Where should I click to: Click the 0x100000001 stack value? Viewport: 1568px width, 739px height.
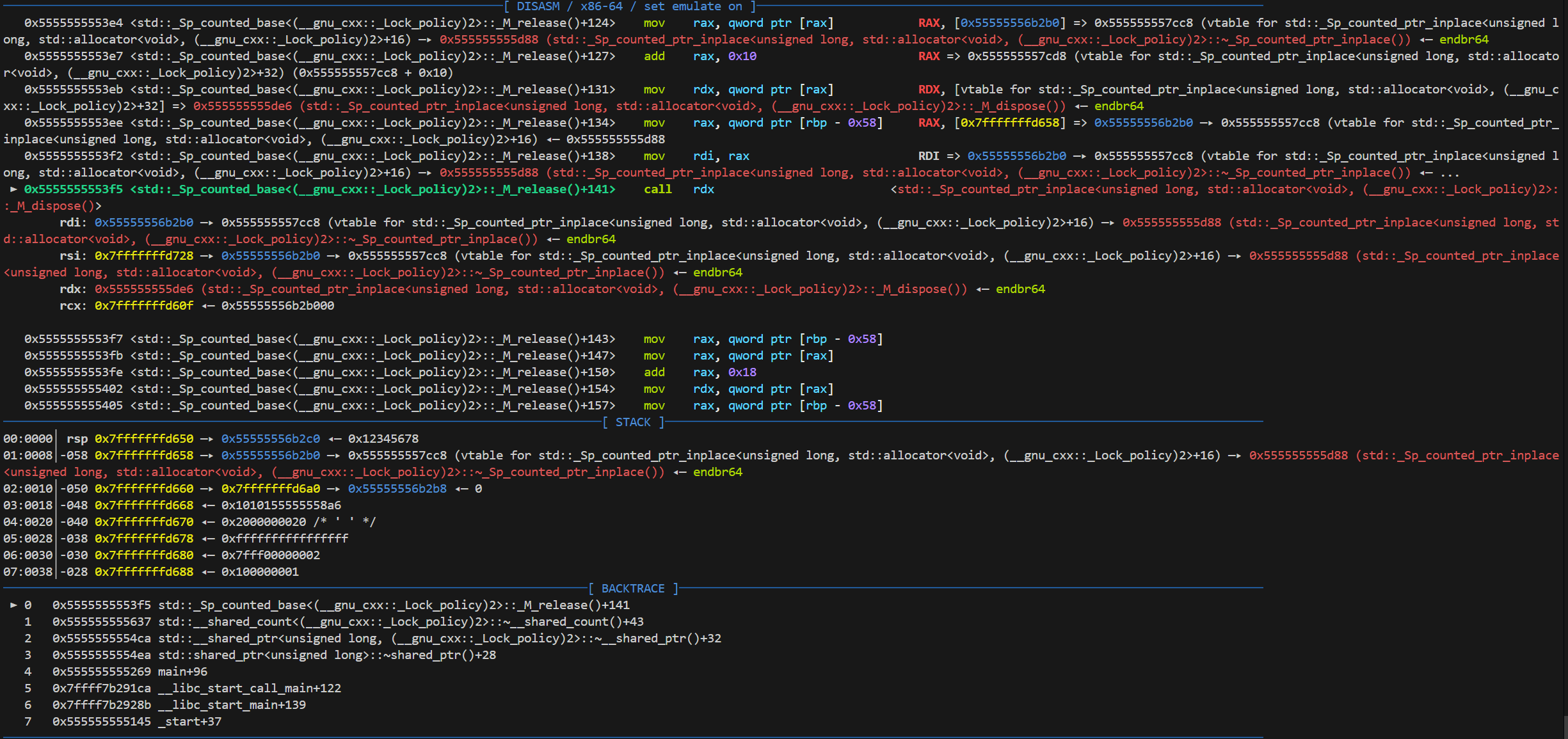coord(260,572)
